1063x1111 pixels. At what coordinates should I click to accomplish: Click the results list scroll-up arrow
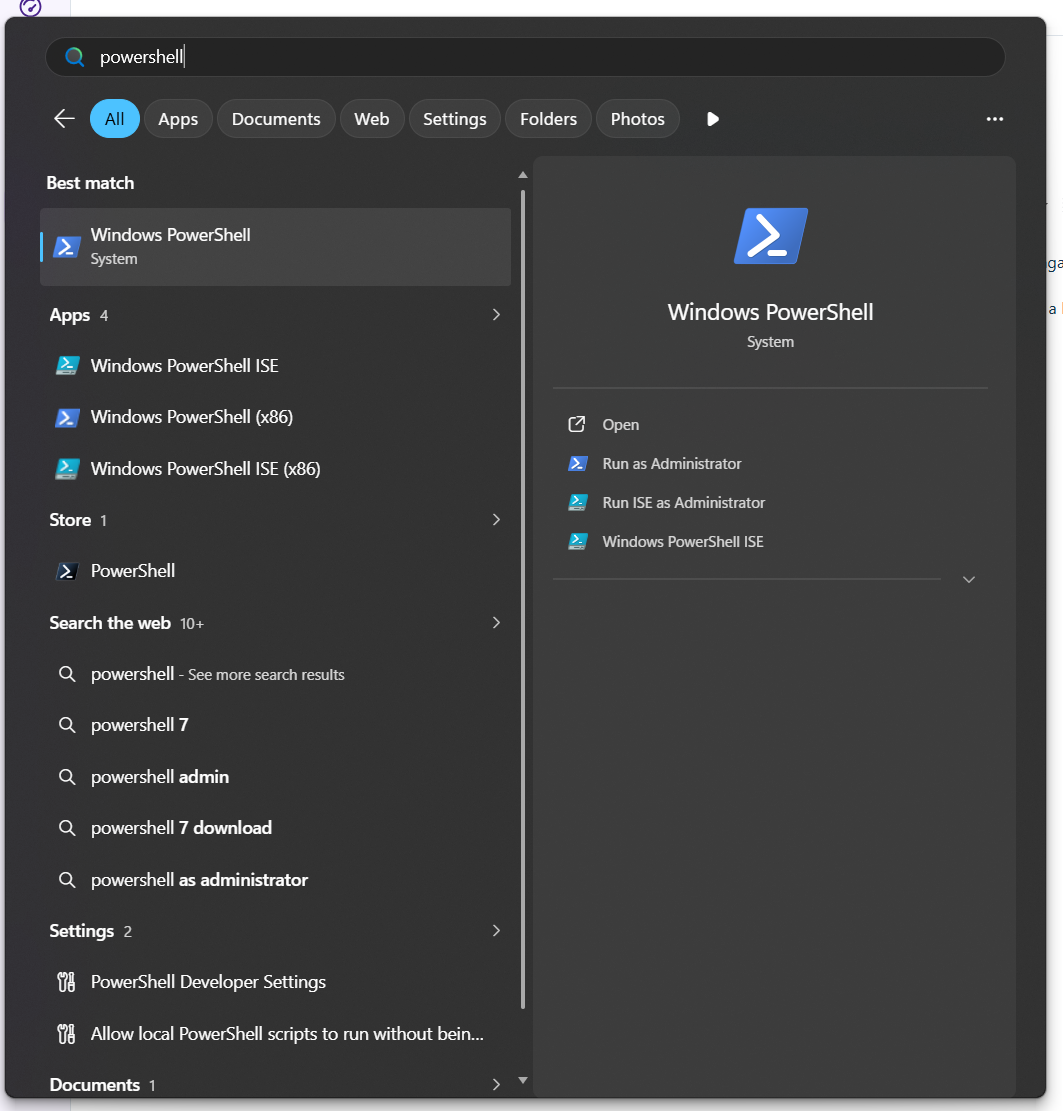(x=523, y=174)
